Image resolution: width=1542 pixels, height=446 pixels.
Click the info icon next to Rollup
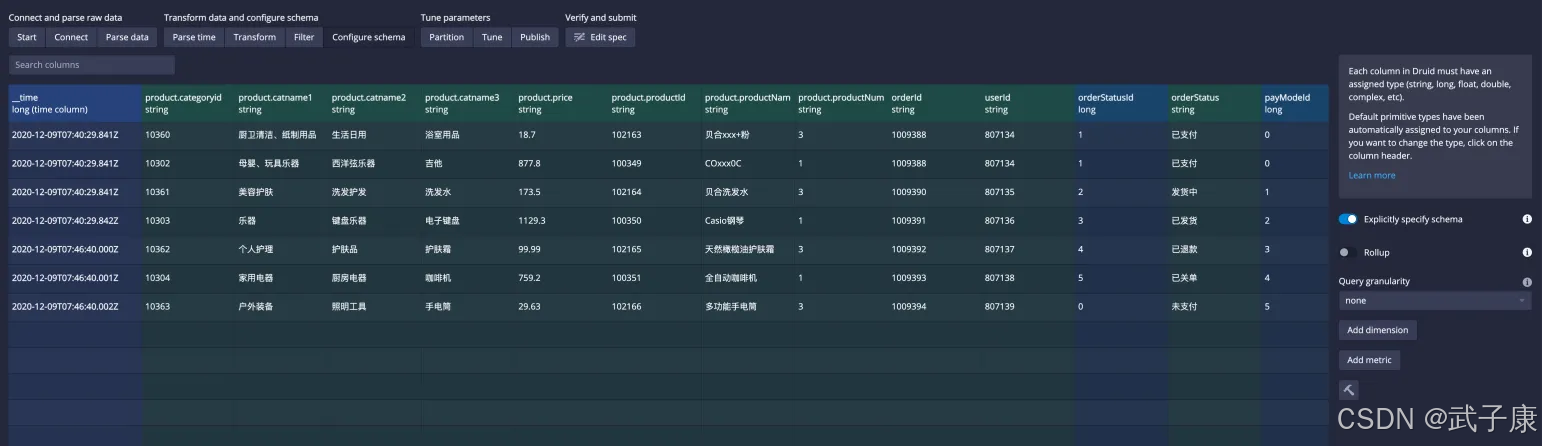click(1527, 253)
